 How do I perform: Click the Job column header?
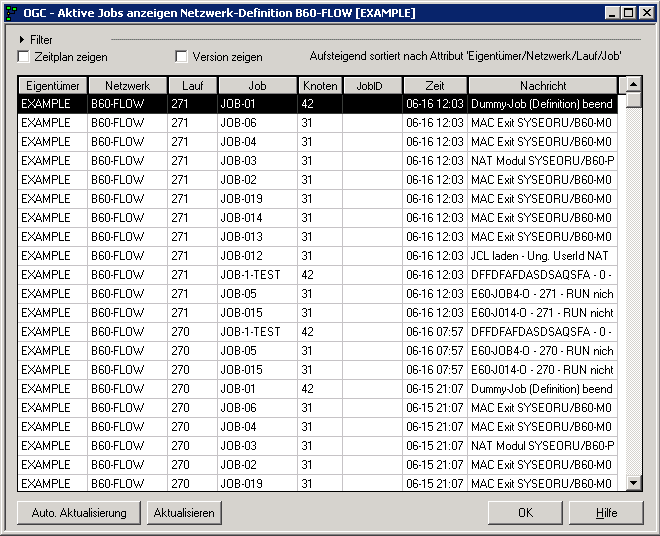point(257,86)
